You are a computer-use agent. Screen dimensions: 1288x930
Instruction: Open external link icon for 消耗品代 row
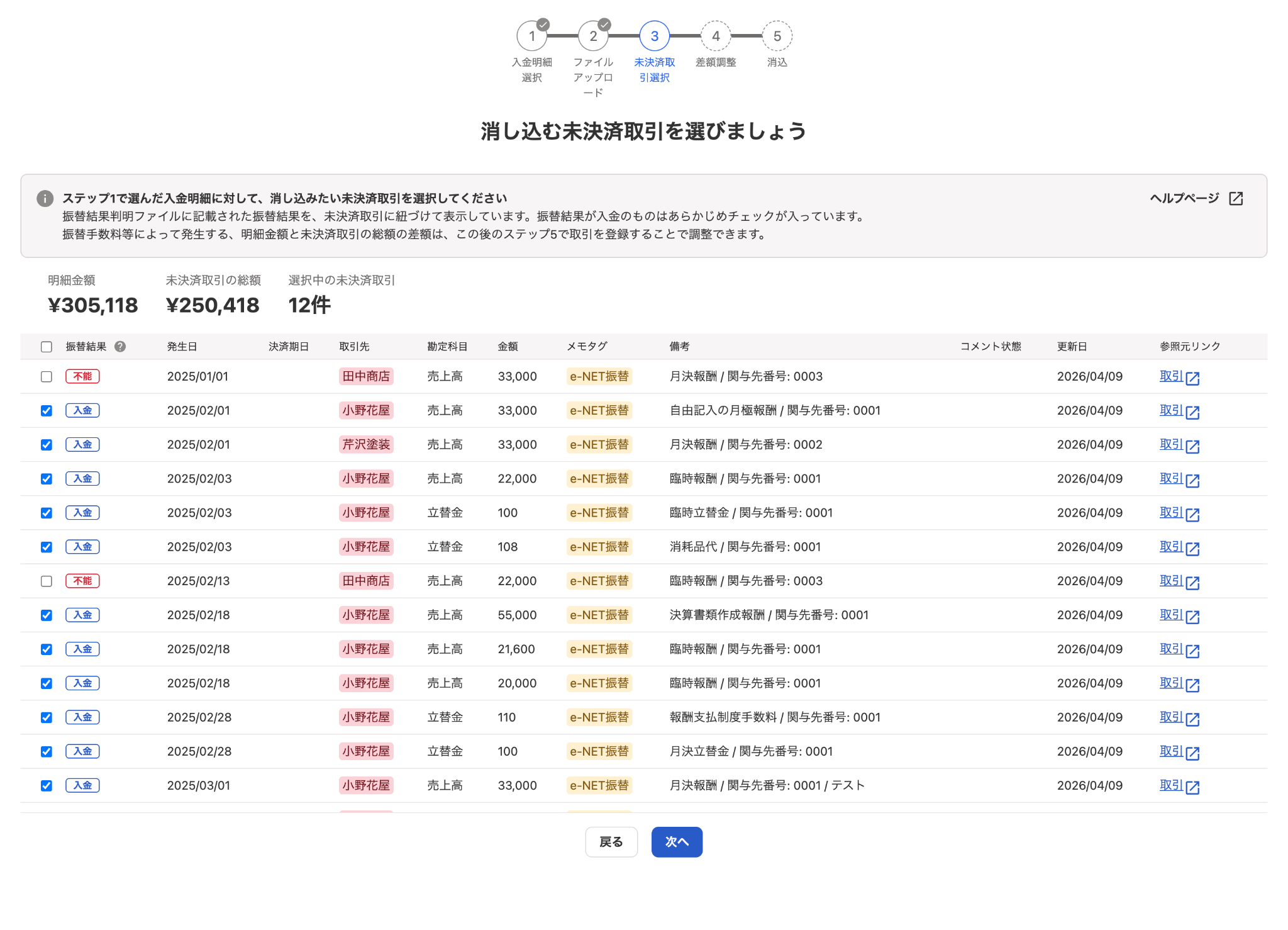point(1192,549)
